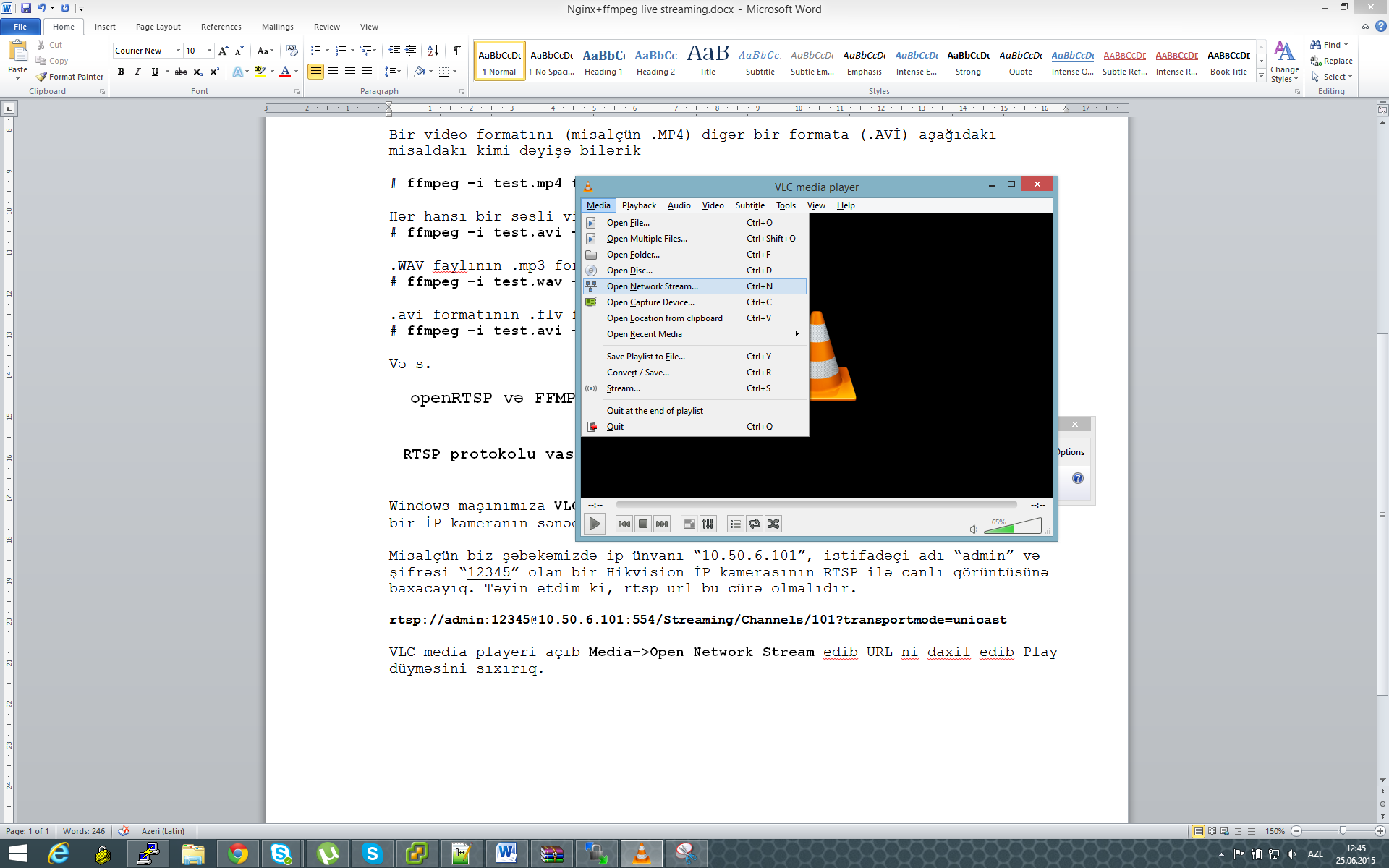
Task: Toggle strikethrough formatting
Action: [181, 72]
